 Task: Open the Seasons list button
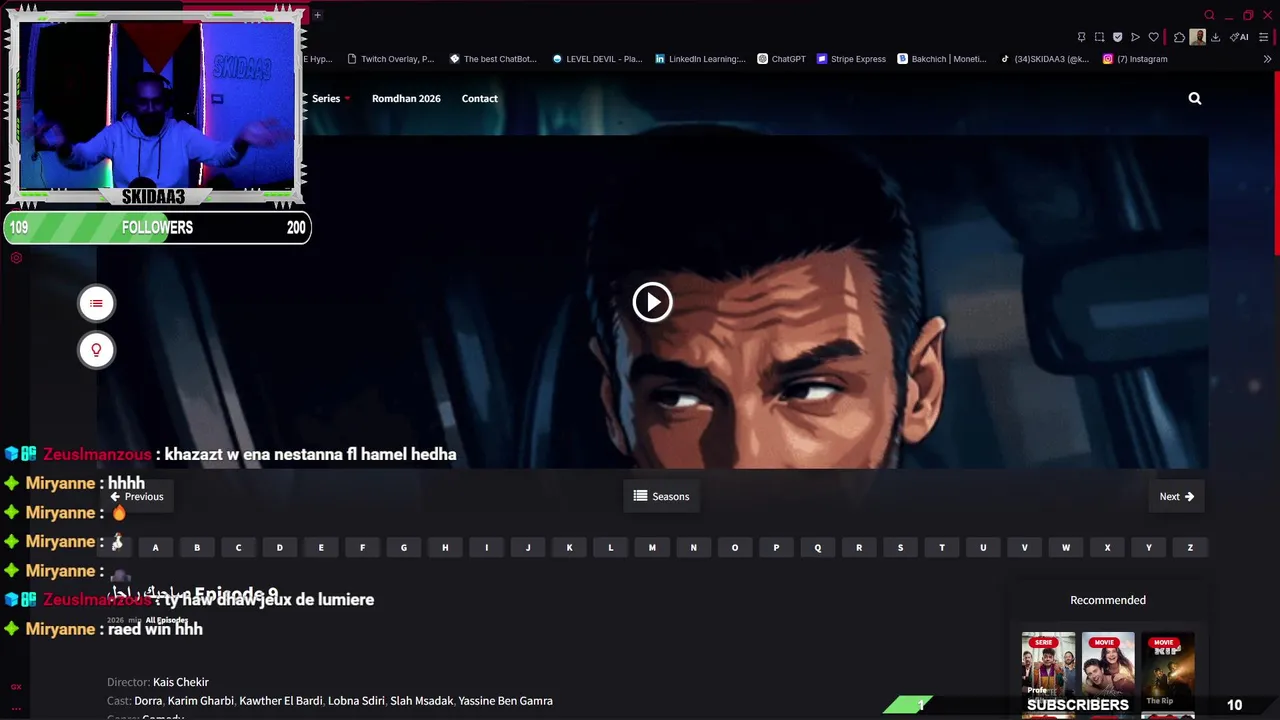point(662,496)
